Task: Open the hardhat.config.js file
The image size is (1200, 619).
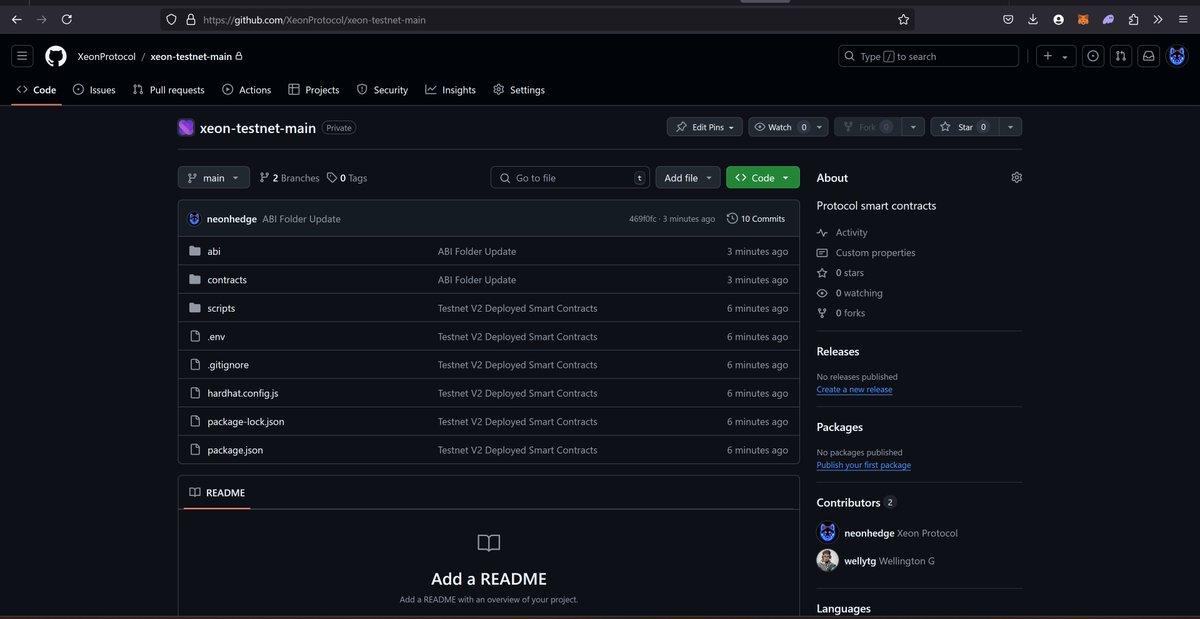Action: (243, 393)
